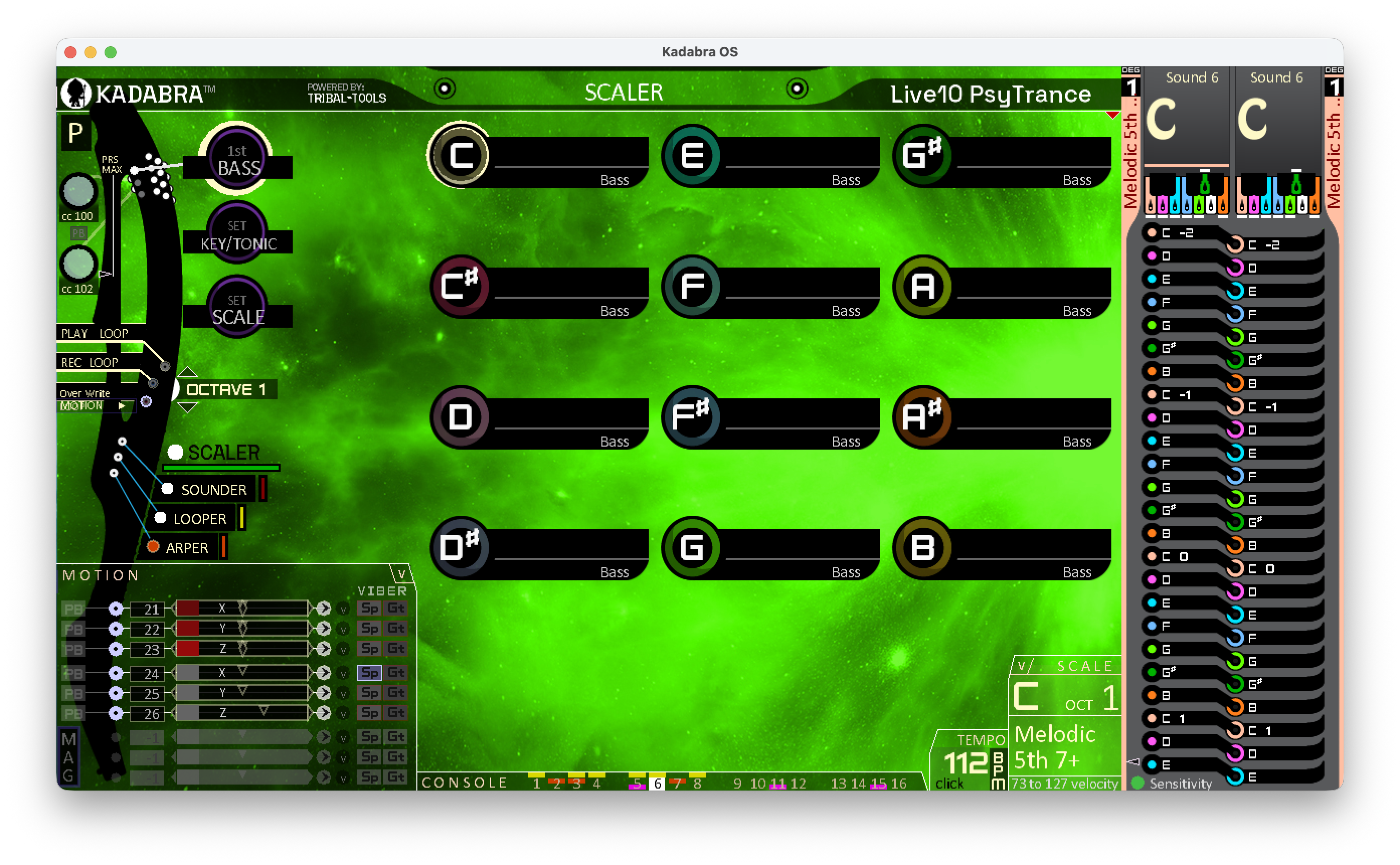Click the target icon left of SCALER title
The width and height of the screenshot is (1400, 865).
pos(445,89)
